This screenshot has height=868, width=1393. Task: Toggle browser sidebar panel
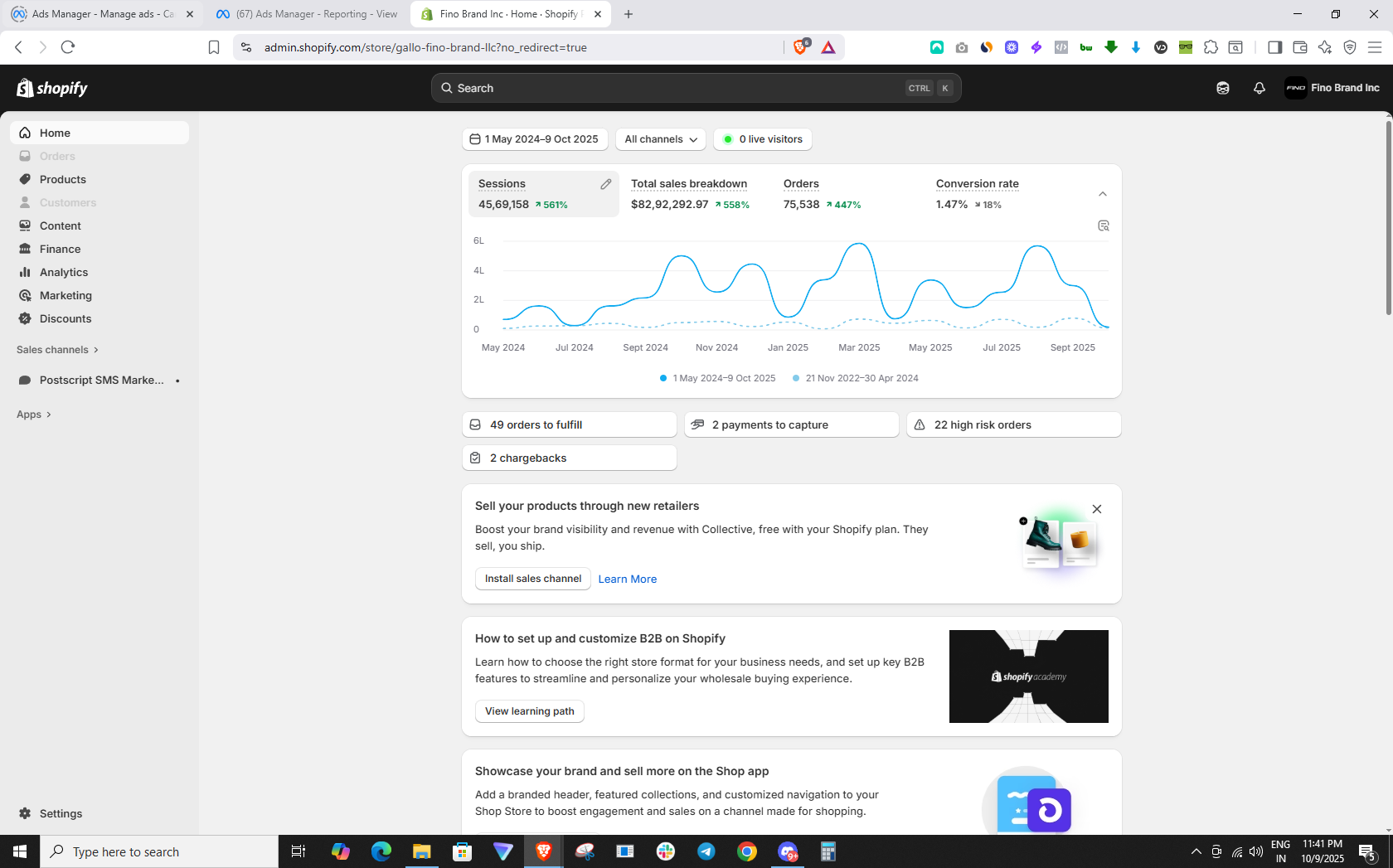click(x=1275, y=47)
